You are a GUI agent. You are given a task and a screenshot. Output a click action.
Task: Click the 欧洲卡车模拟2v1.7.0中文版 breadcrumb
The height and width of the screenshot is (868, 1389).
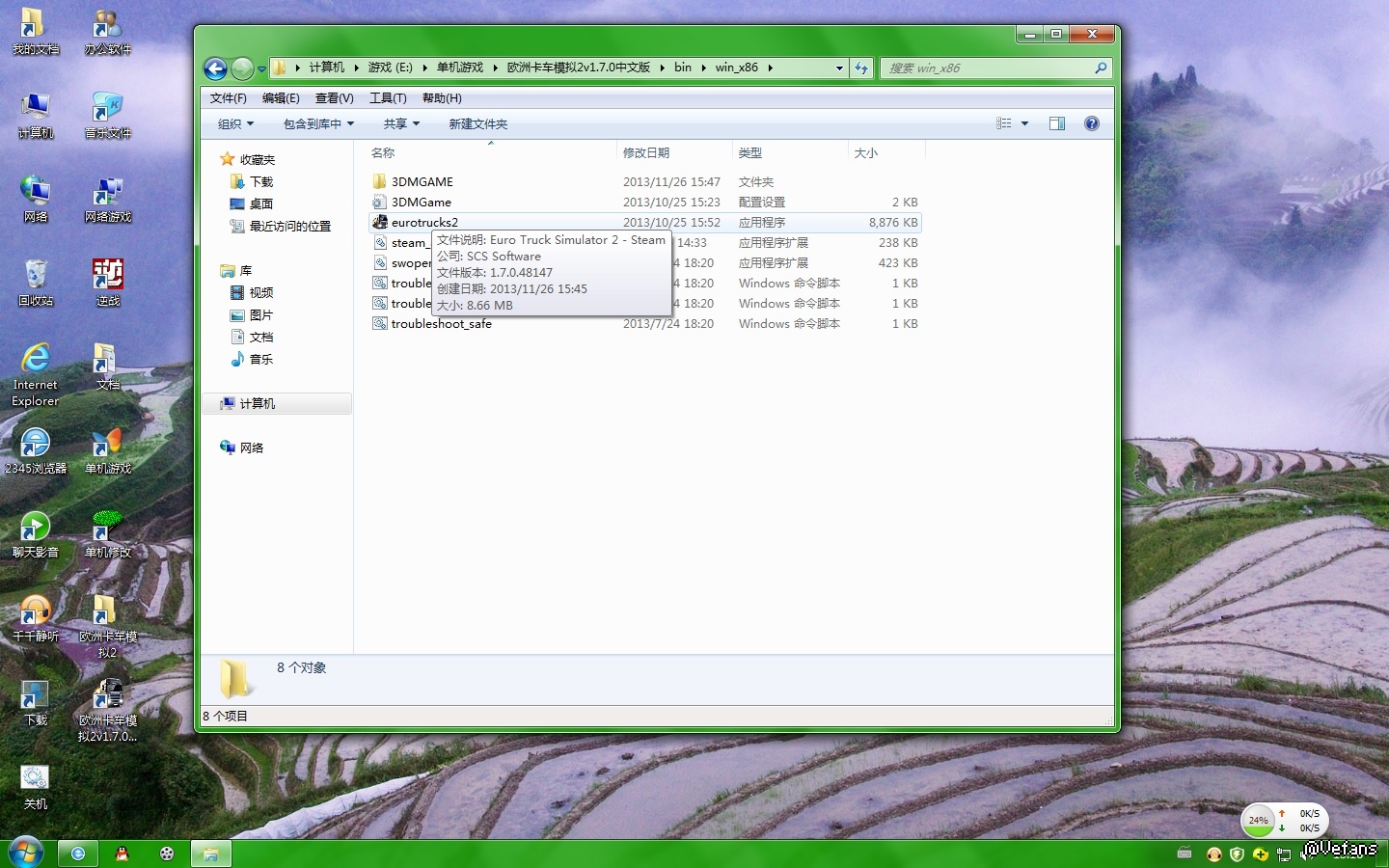579,68
